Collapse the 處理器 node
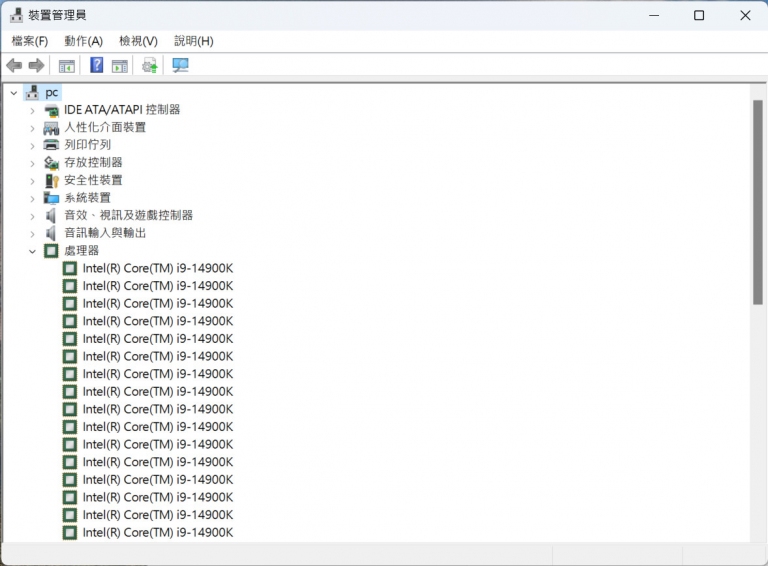Viewport: 768px width, 566px height. (x=32, y=251)
